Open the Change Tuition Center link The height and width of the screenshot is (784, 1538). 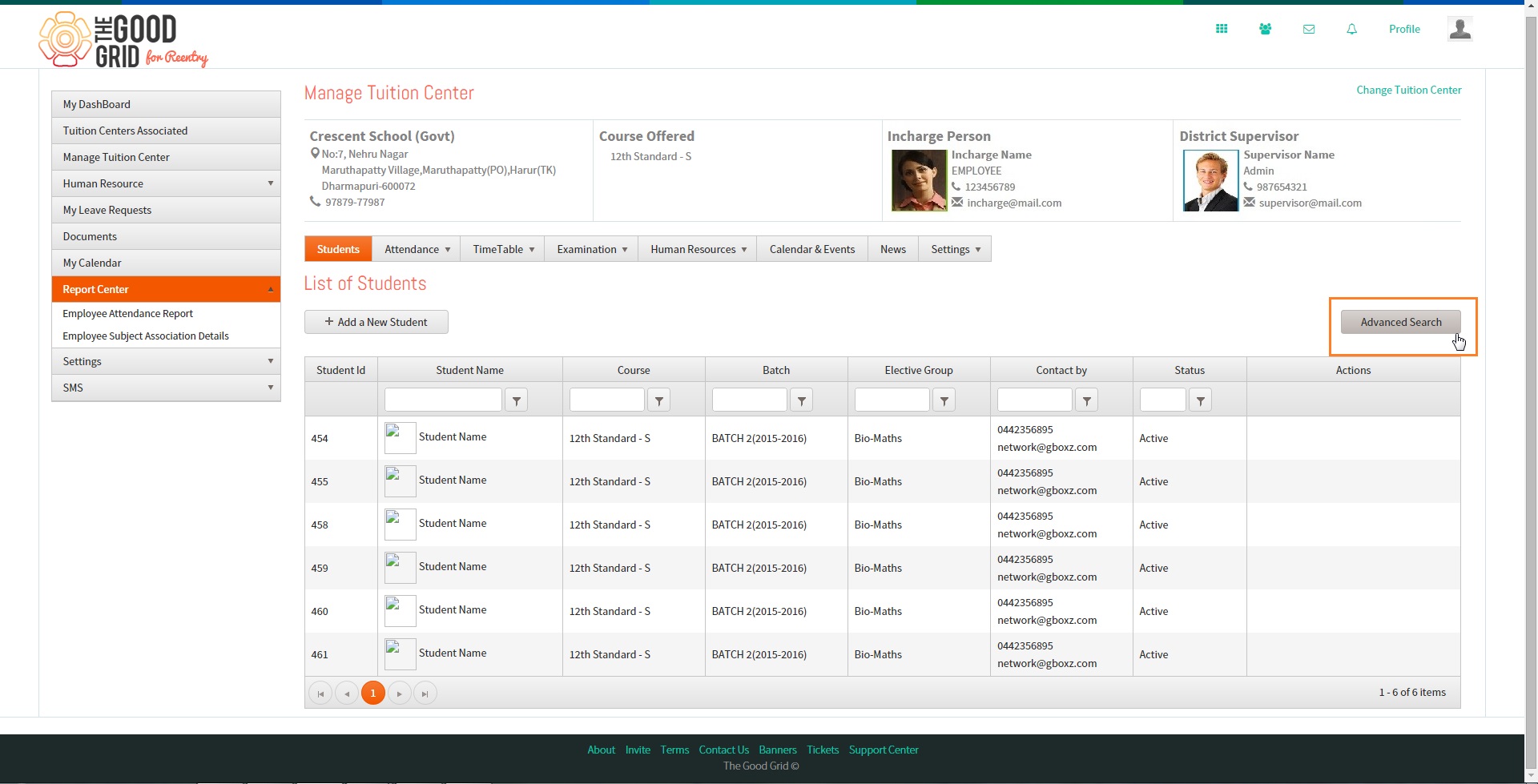tap(1409, 90)
